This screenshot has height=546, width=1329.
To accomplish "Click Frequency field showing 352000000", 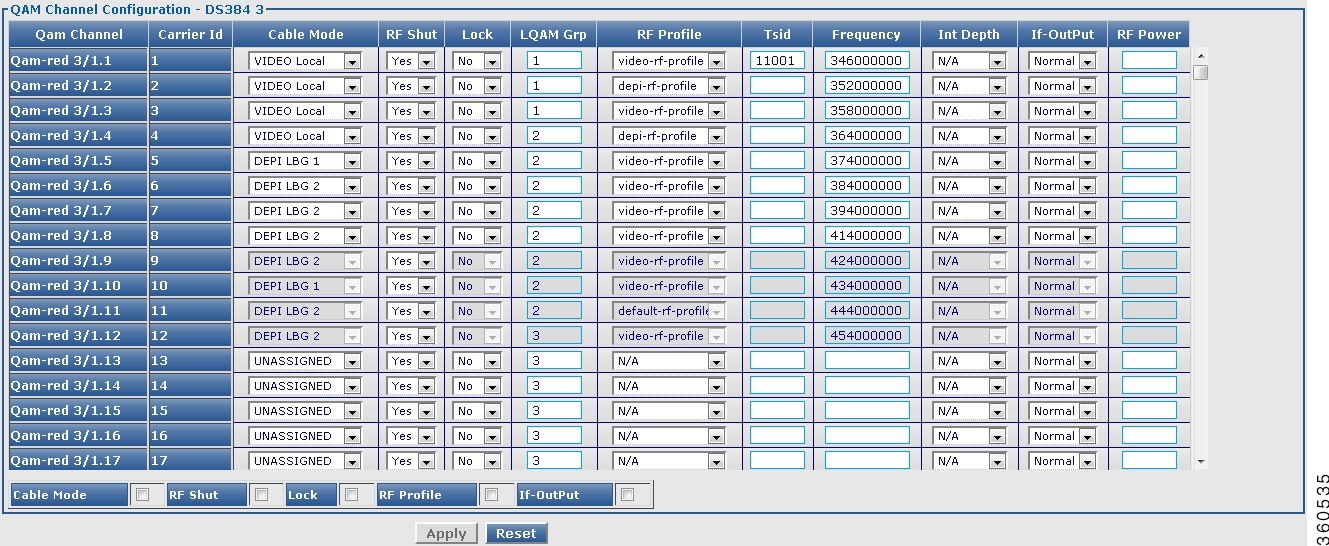I will [x=867, y=86].
